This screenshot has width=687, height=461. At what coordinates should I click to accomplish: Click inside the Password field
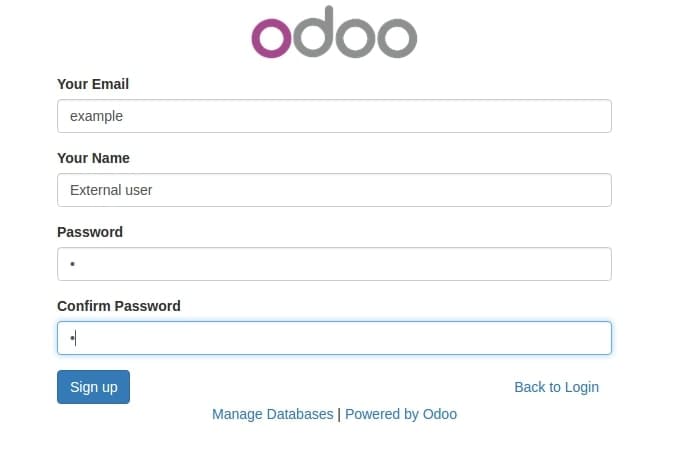tap(334, 264)
